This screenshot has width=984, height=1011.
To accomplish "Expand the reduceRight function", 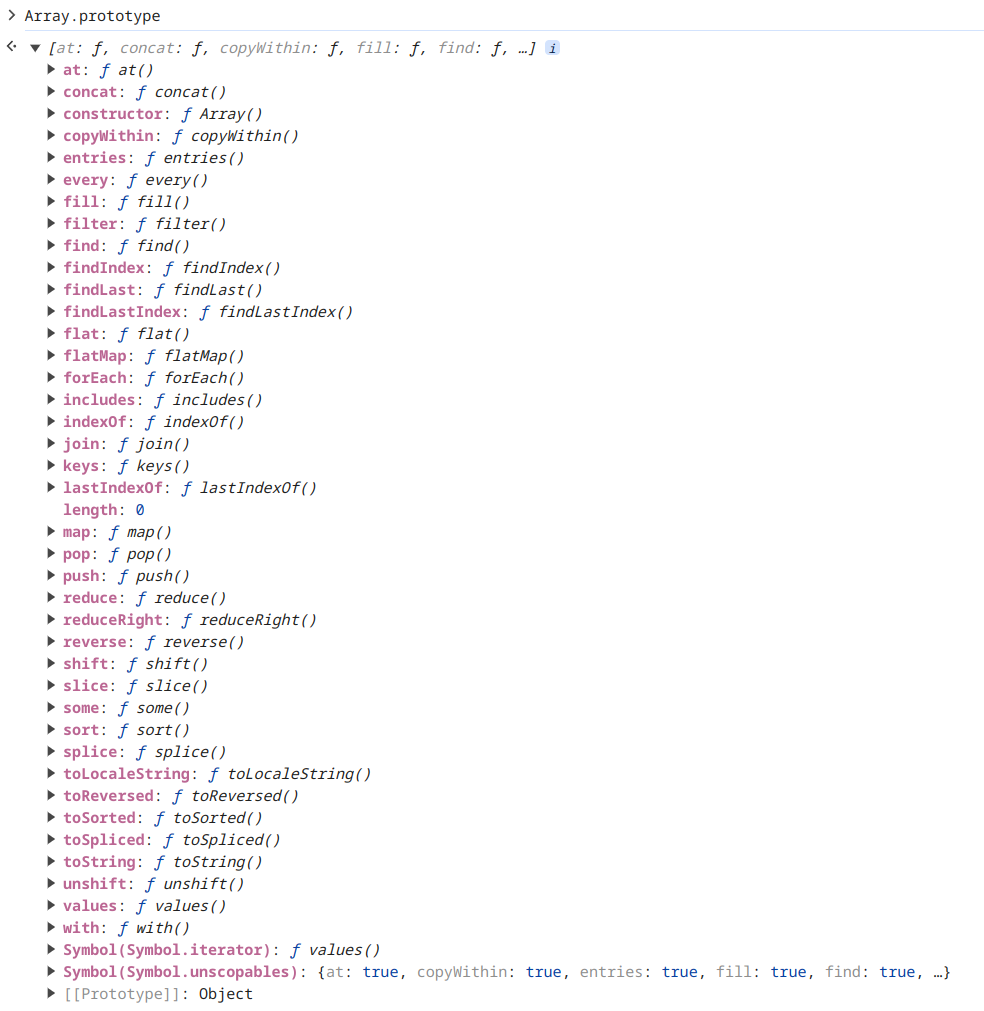I will [51, 619].
